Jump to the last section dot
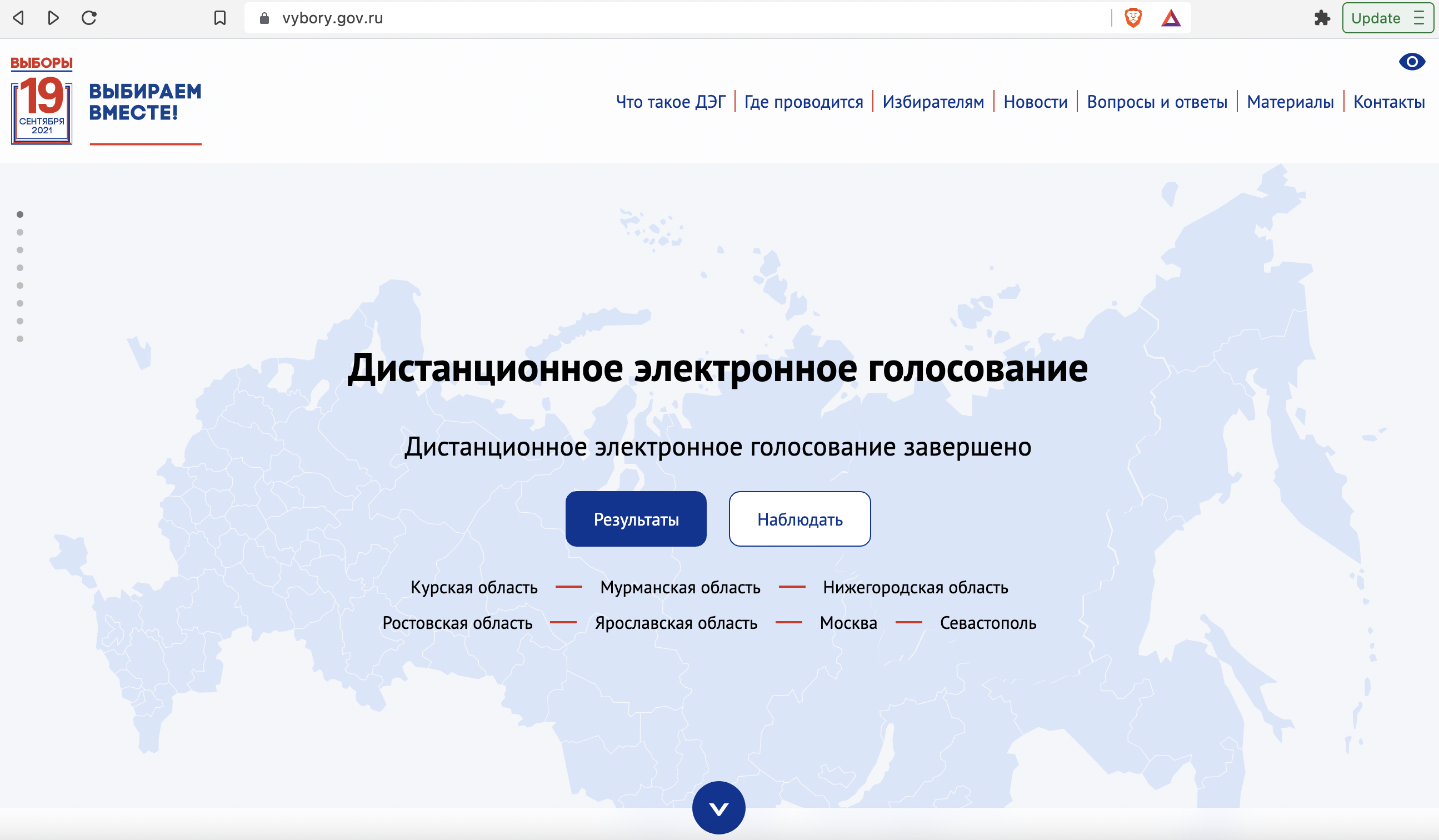This screenshot has height=840, width=1439. coord(20,339)
